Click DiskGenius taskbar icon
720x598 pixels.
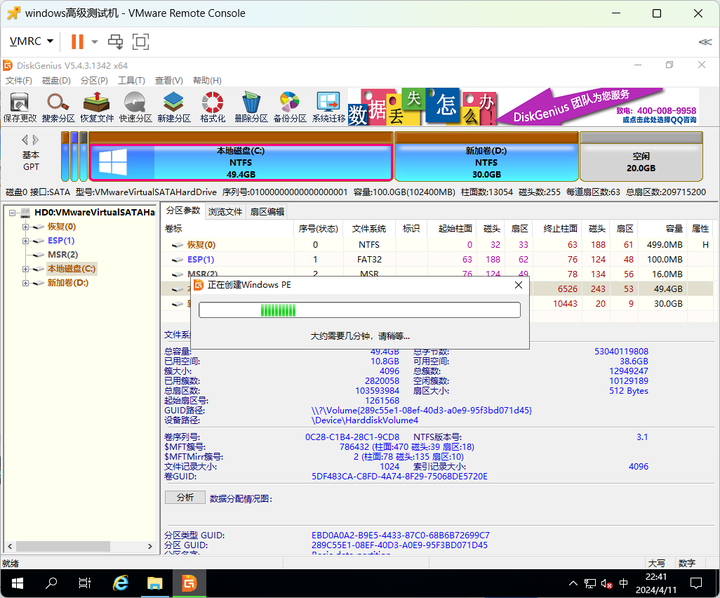coord(189,583)
